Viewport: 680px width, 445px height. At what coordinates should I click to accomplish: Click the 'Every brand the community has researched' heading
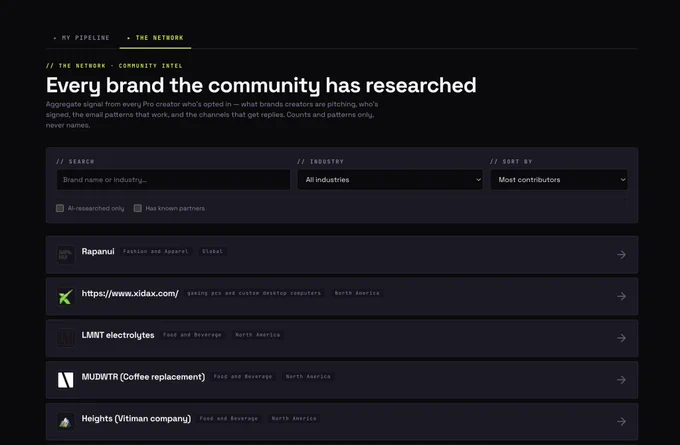pos(261,85)
